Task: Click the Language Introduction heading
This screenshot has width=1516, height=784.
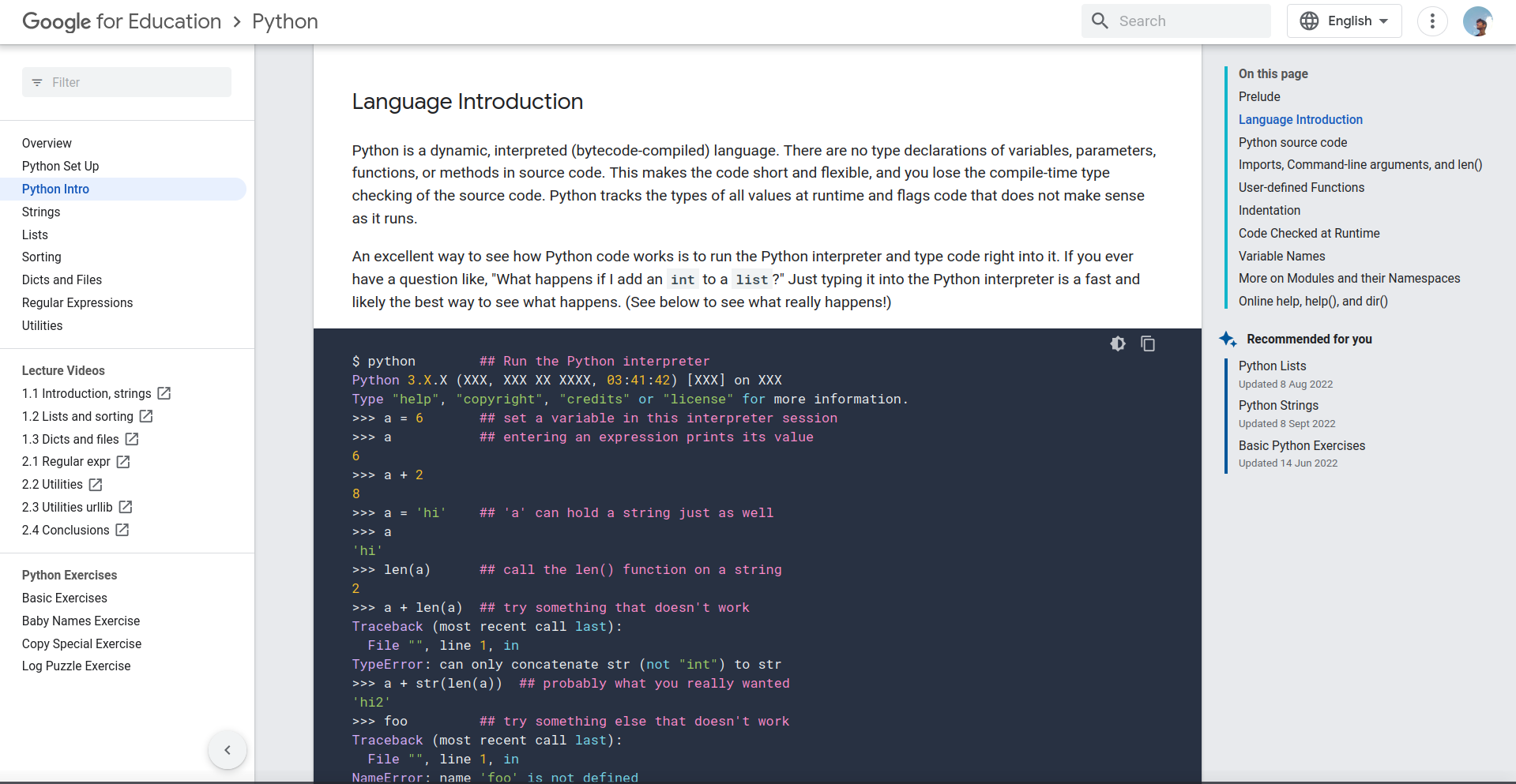Action: click(x=467, y=101)
